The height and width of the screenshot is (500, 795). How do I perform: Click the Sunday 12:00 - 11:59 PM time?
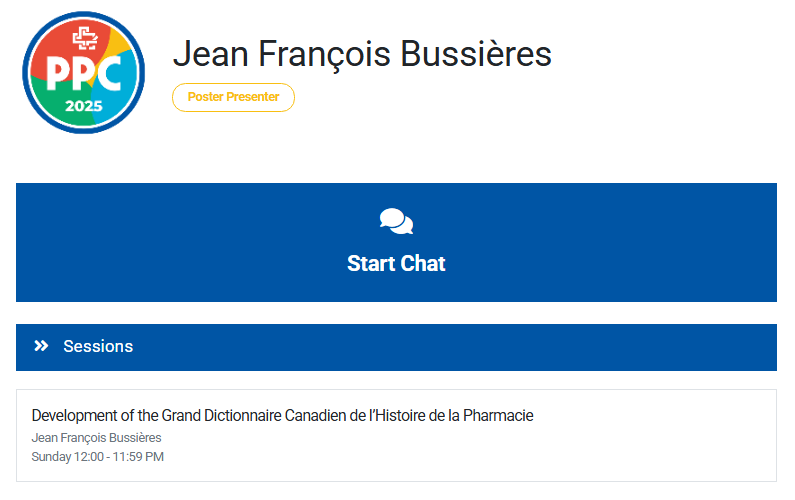pos(97,457)
